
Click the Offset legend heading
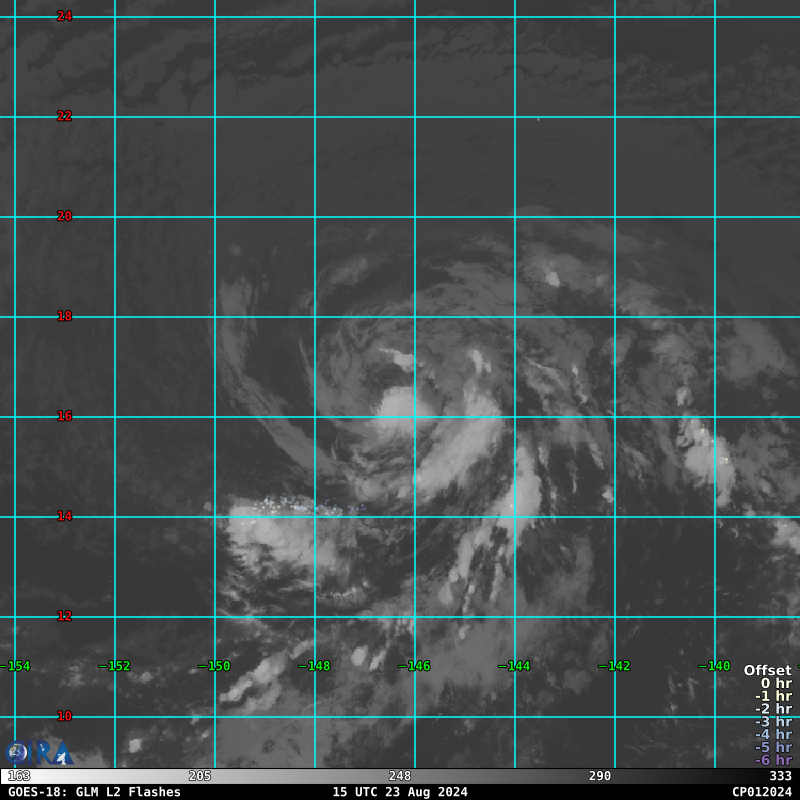click(x=767, y=671)
